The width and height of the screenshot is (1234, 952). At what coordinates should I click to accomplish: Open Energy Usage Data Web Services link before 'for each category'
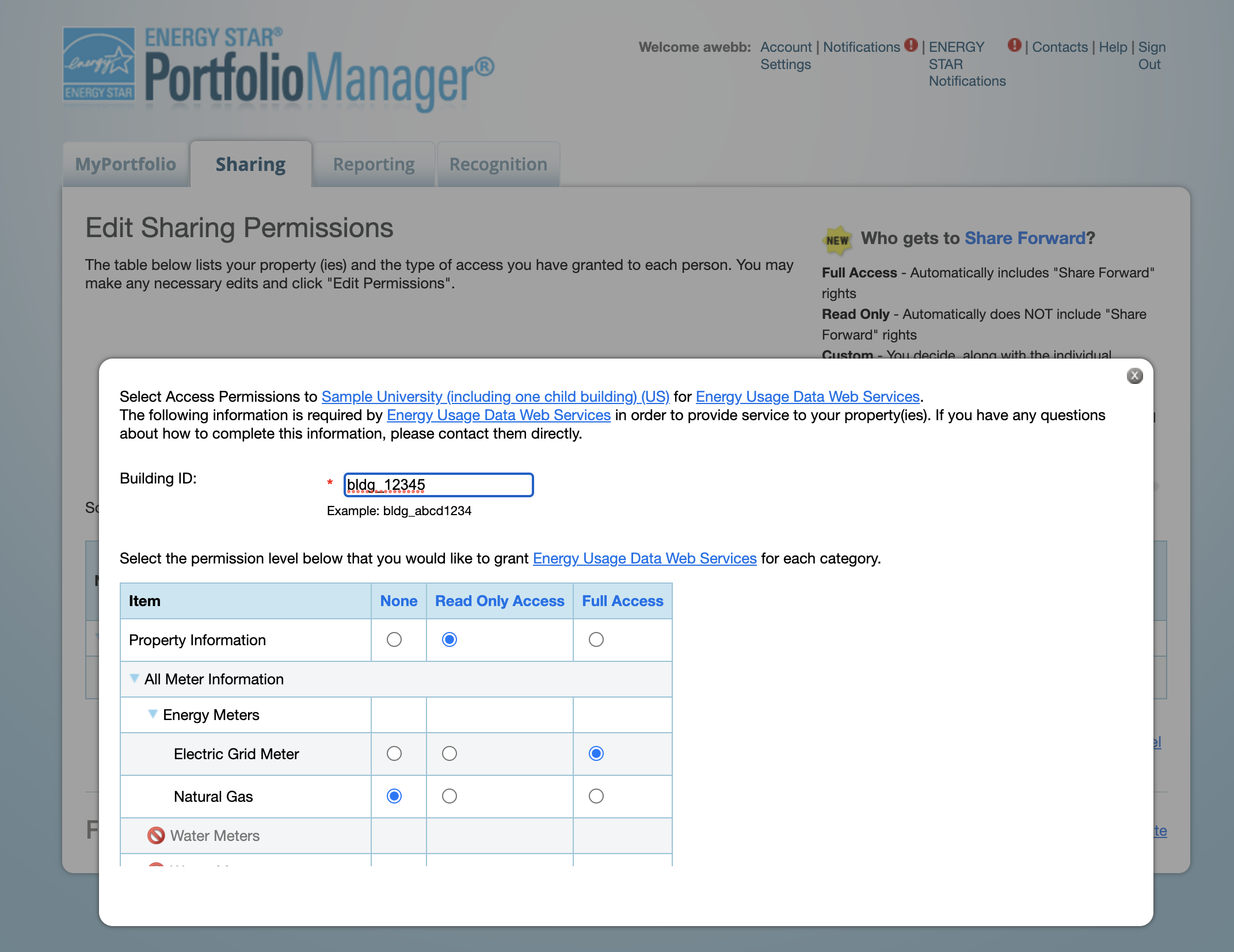[x=645, y=558]
